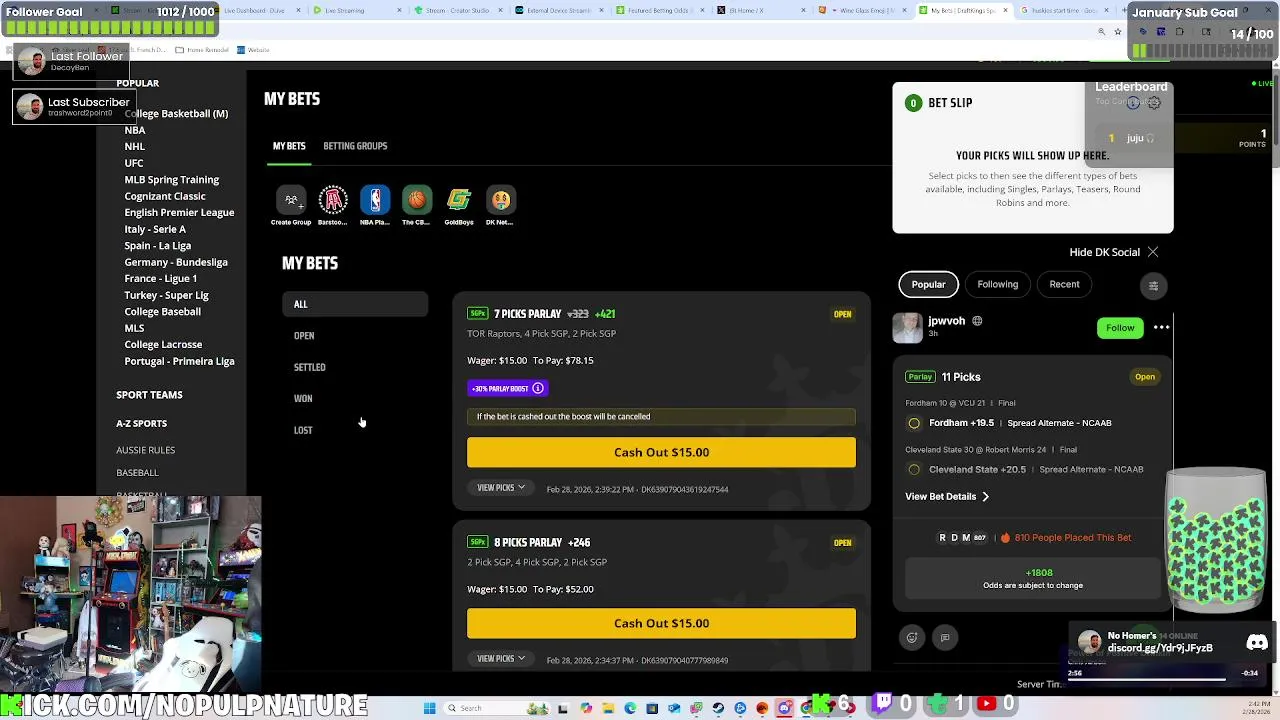Open Germany - Bundesliga in the sidebar
This screenshot has width=1280, height=720.
coord(176,262)
